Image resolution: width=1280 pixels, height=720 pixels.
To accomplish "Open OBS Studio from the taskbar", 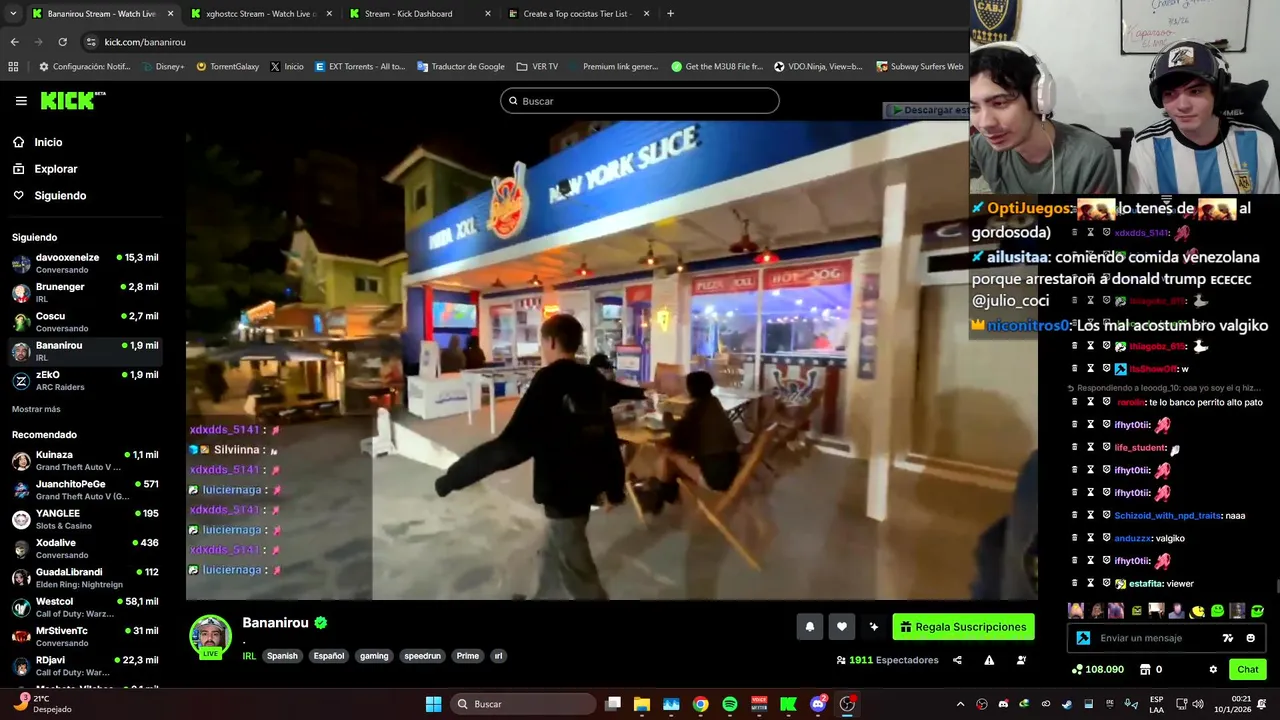I will 847,704.
